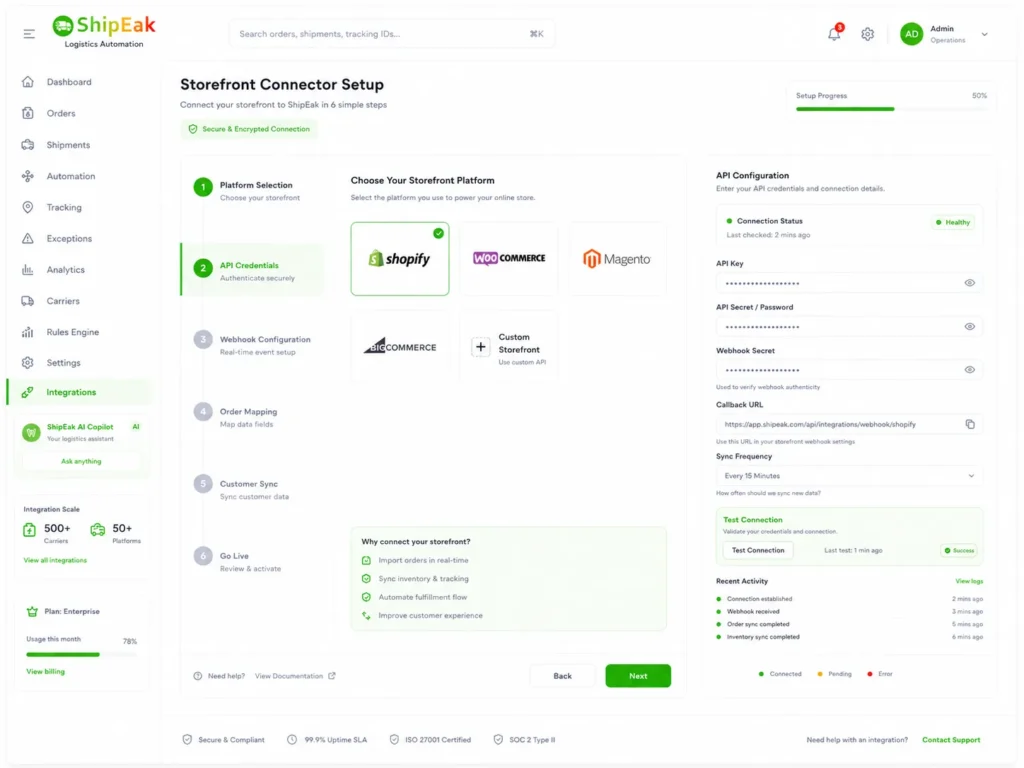Screen dimensions: 1024x768
Task: Click the usage this month progress bar
Action: click(82, 654)
